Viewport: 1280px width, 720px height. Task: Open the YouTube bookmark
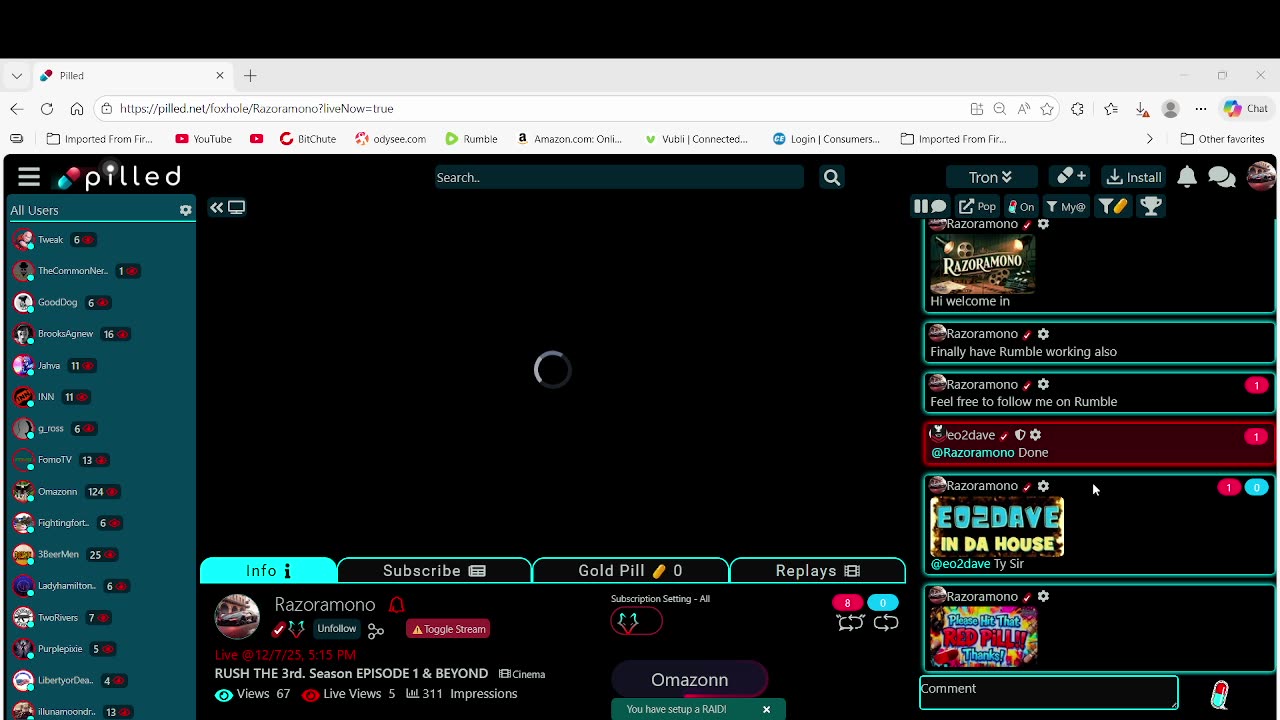tap(203, 139)
